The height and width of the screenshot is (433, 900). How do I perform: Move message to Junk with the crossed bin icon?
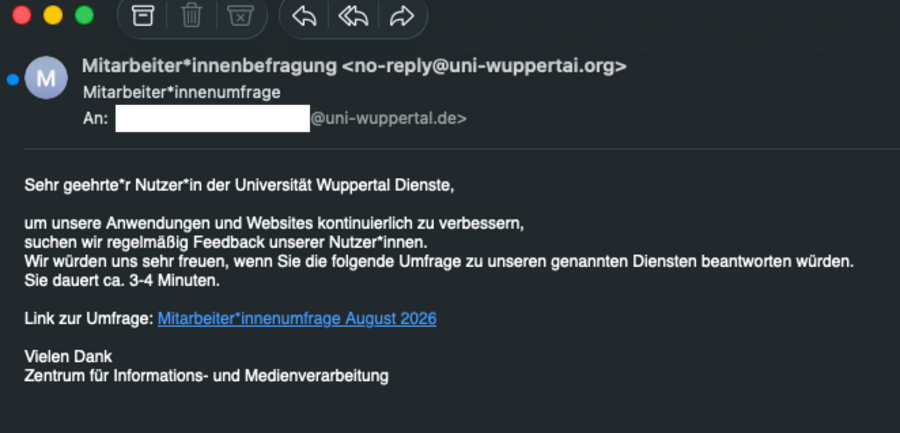tap(240, 16)
